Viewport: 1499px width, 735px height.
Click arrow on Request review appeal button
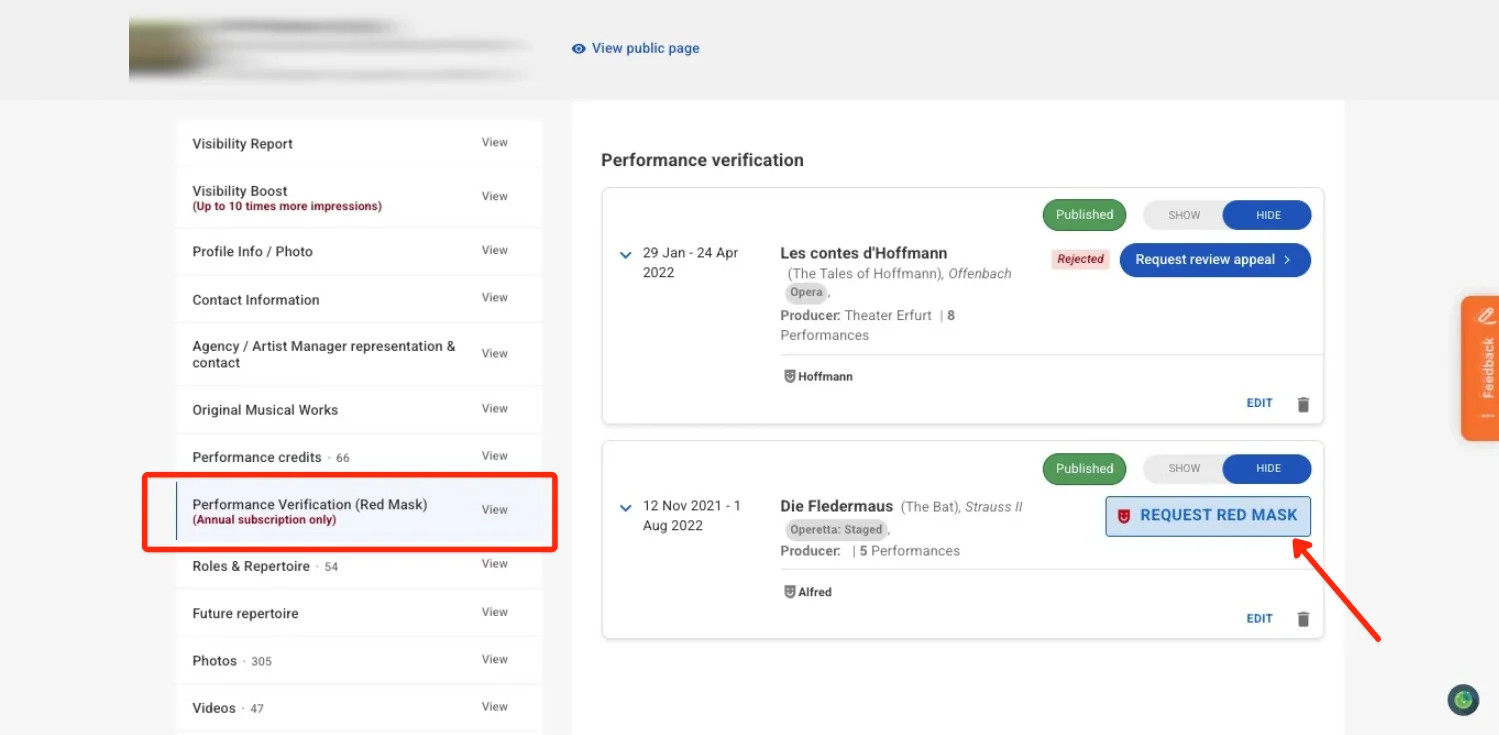tap(1287, 260)
